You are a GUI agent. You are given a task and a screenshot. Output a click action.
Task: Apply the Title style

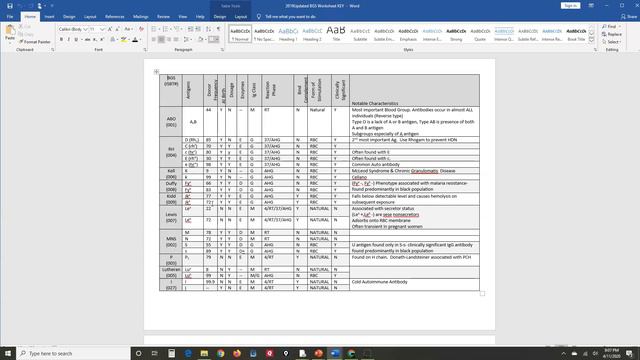[336, 34]
